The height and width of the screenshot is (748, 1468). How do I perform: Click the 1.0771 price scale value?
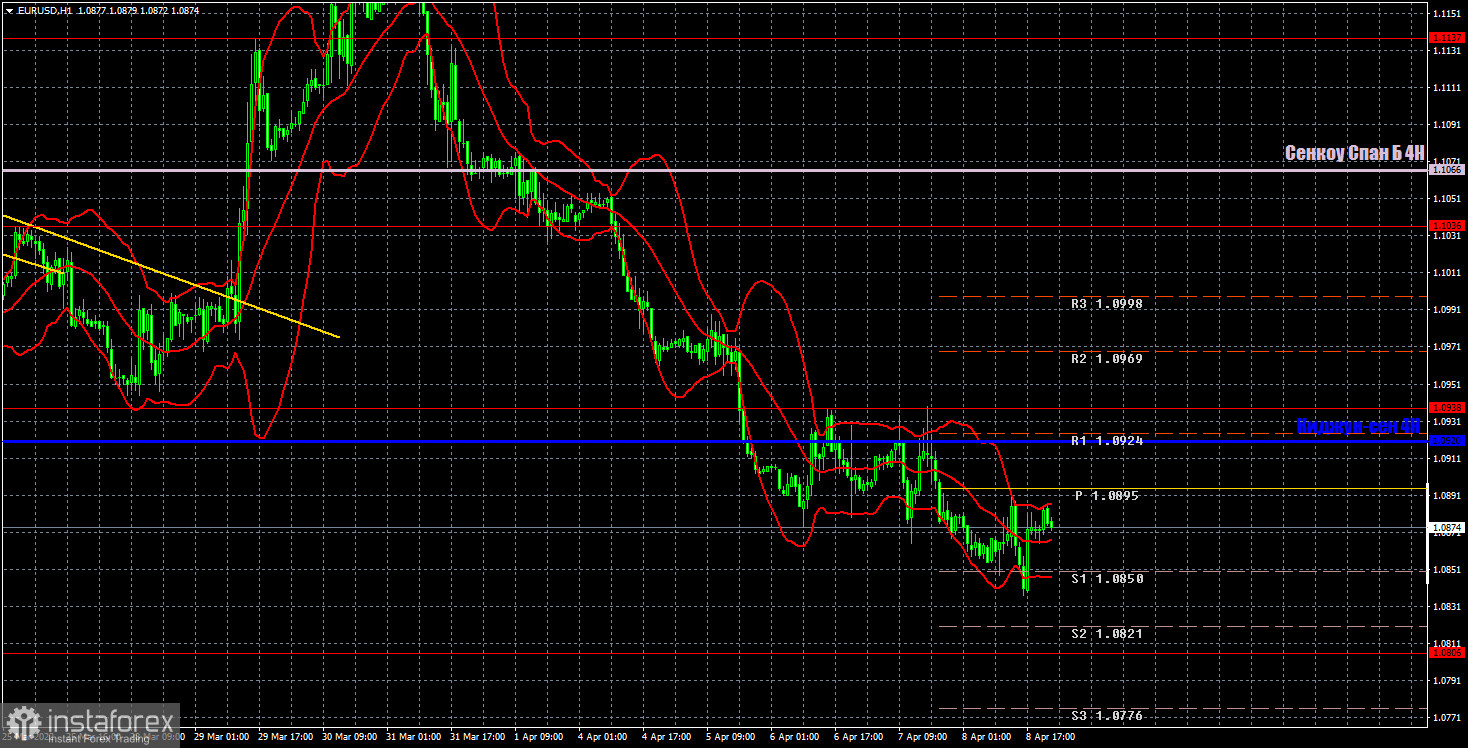[x=1446, y=718]
